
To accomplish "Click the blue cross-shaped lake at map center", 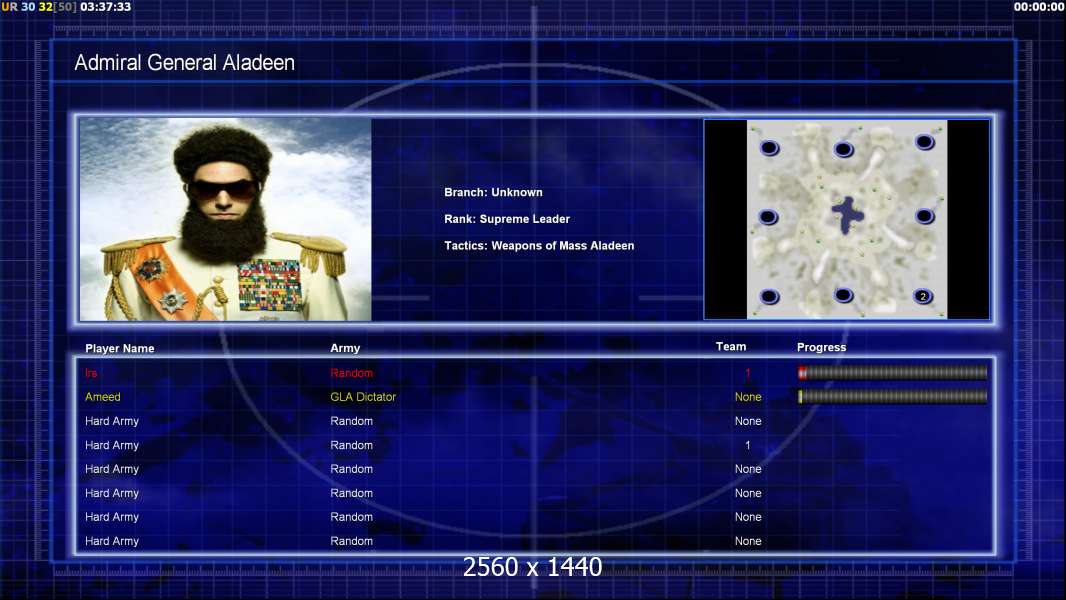I will (848, 212).
